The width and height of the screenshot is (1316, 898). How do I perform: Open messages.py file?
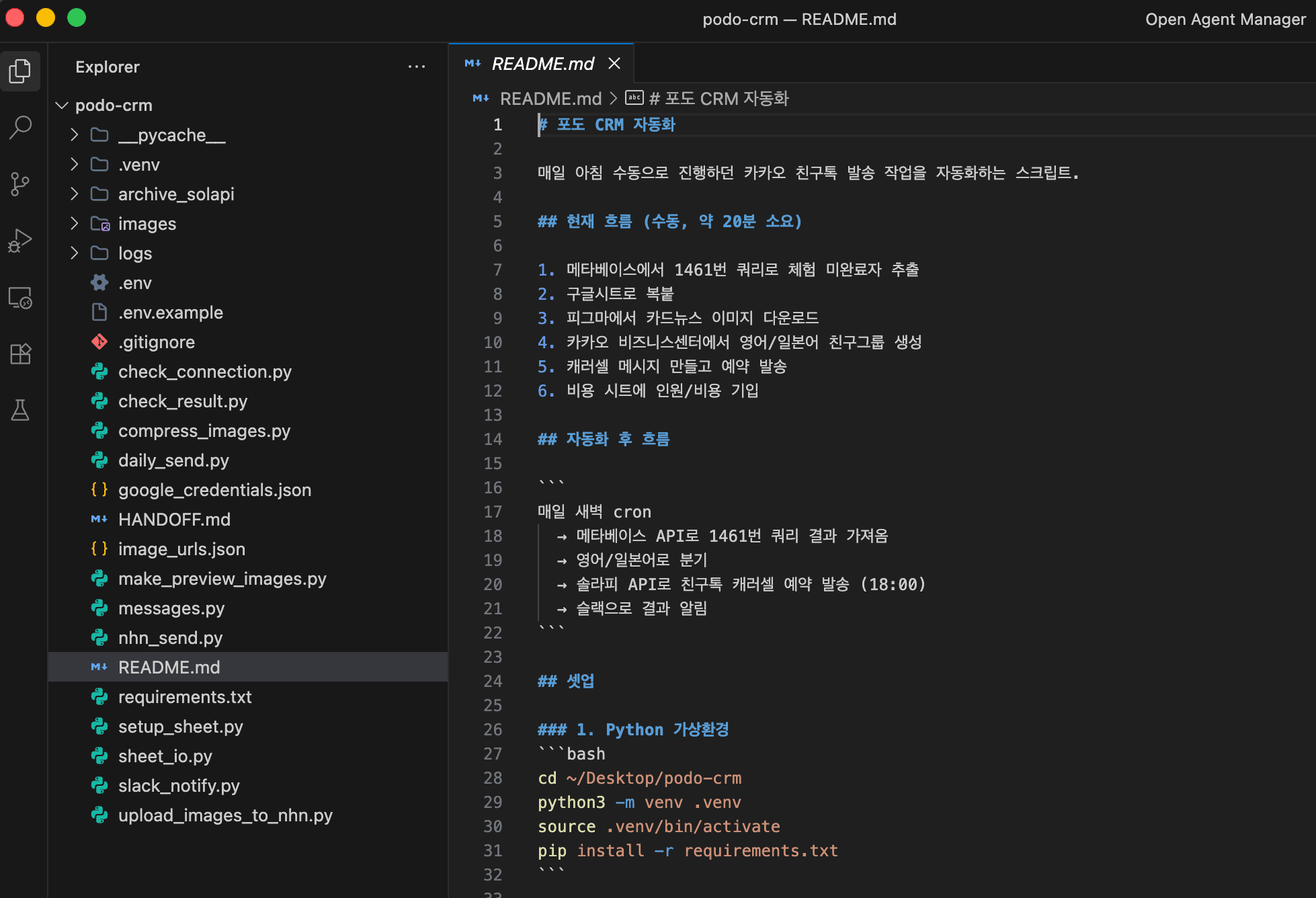[248, 608]
